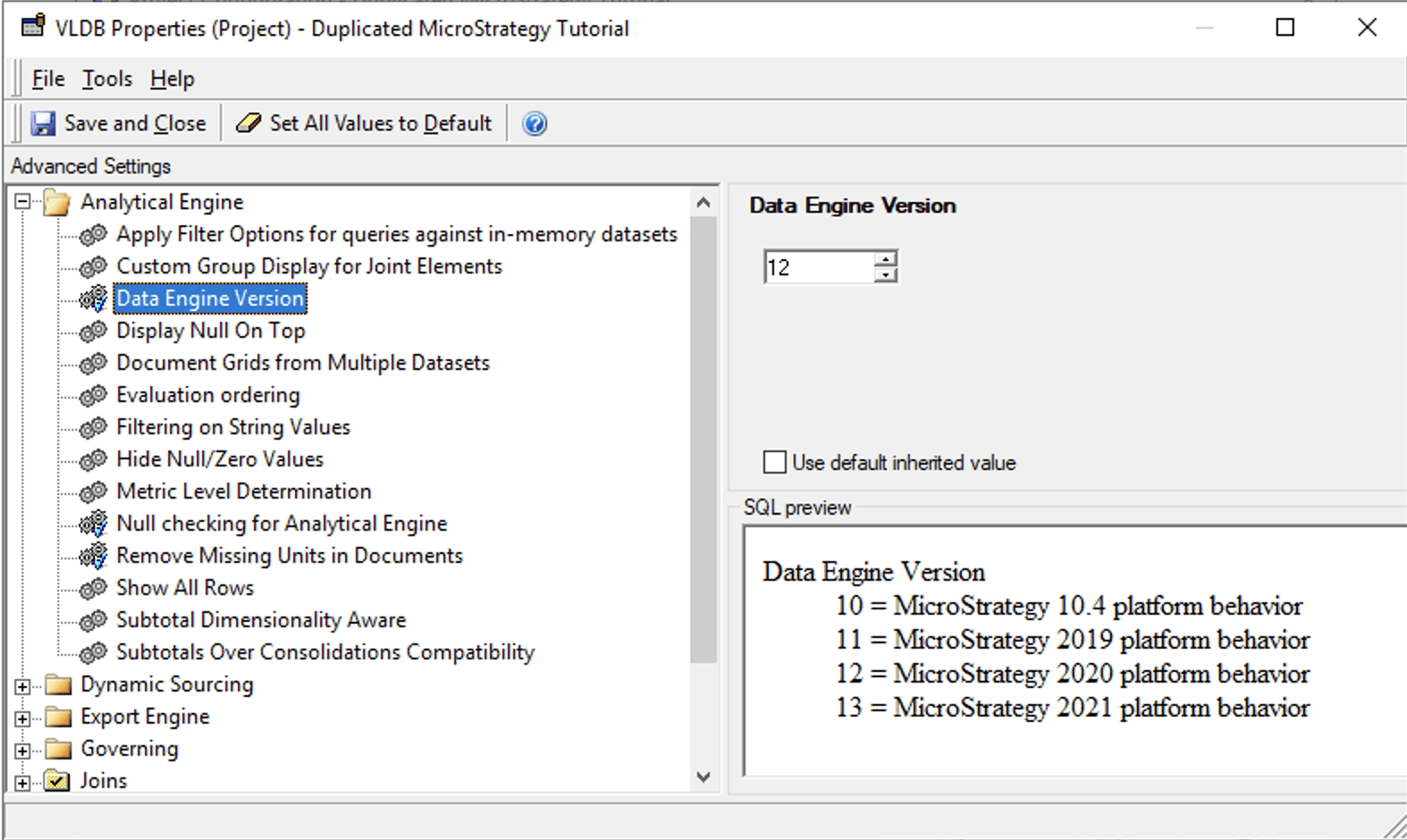Open the blue help question mark icon
The image size is (1407, 840).
[x=535, y=123]
